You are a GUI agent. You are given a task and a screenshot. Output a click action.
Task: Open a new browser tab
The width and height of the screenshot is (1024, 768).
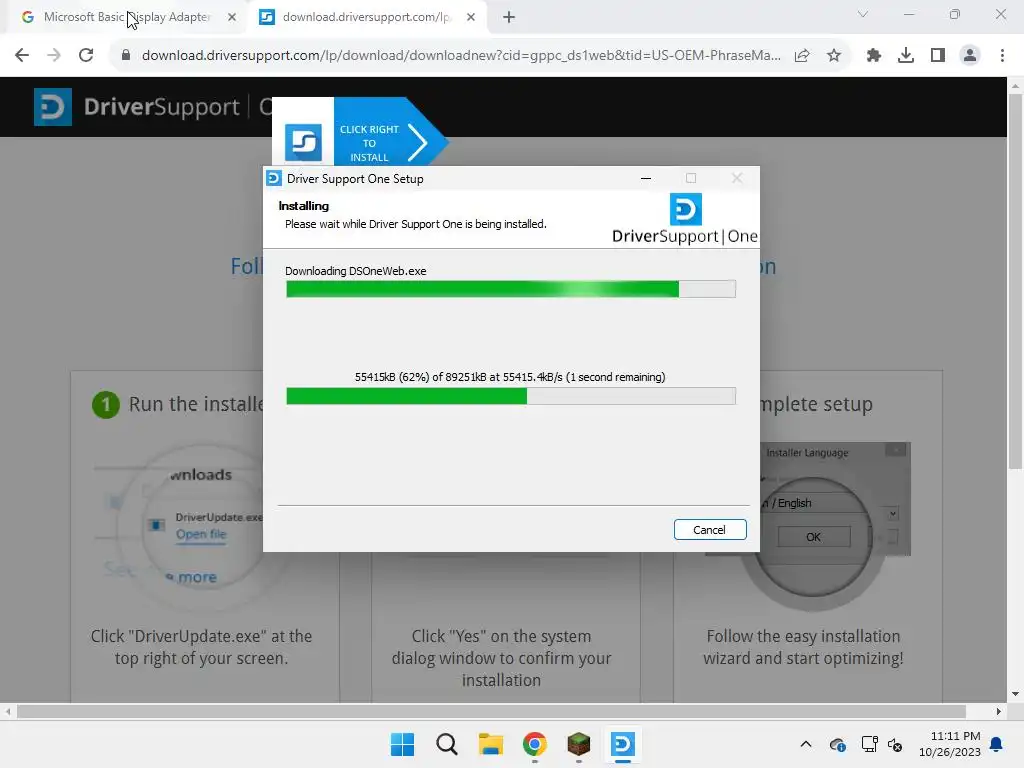(509, 18)
